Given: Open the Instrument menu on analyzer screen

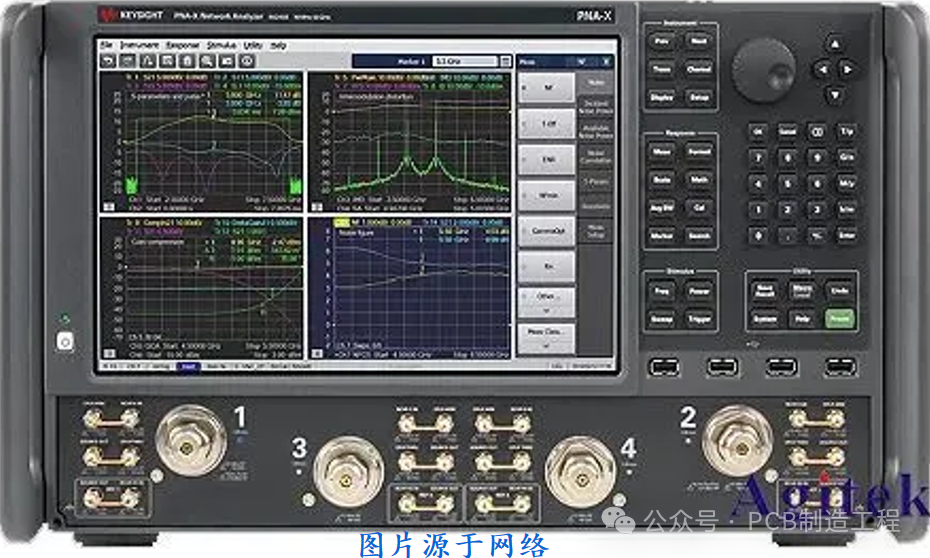Looking at the screenshot, I should (x=139, y=45).
